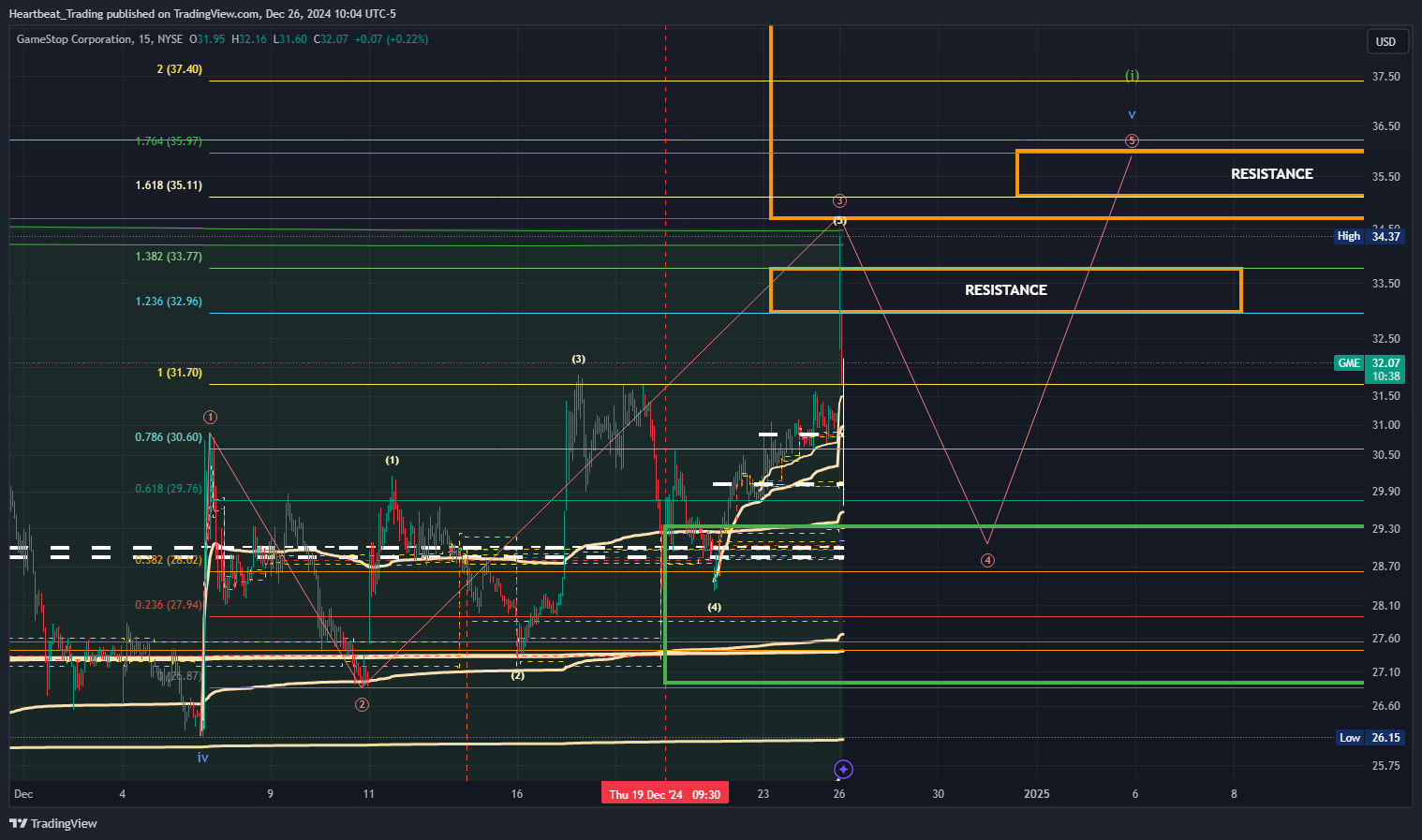Click the High 34.37 price label
The width and height of the screenshot is (1422, 840).
coord(1370,236)
